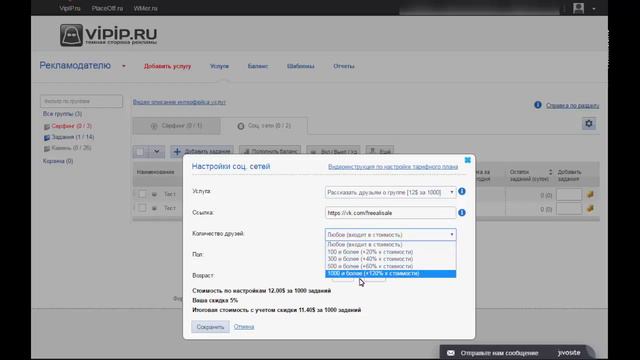Expand the select-all checkbox dropdown arrow
Viewport: 640px width, 360px height.
pyautogui.click(x=156, y=152)
